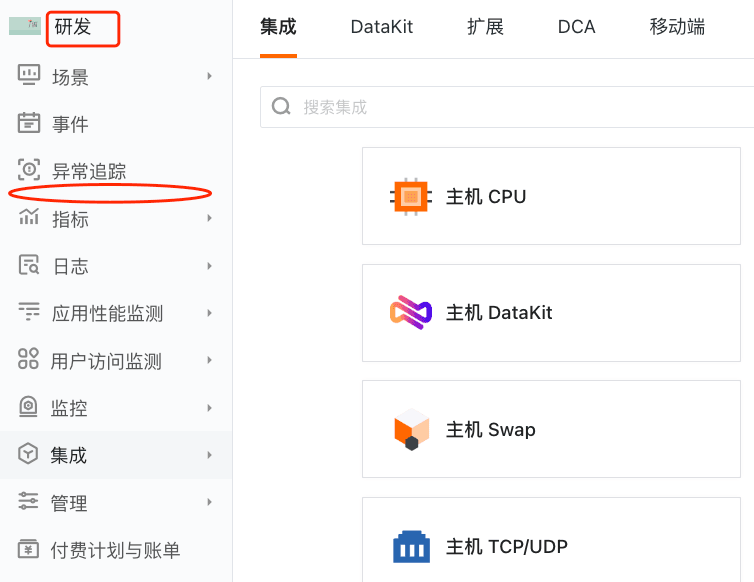Select the 异常追踪 tracking icon
Screen dimensions: 754x582
click(29, 169)
